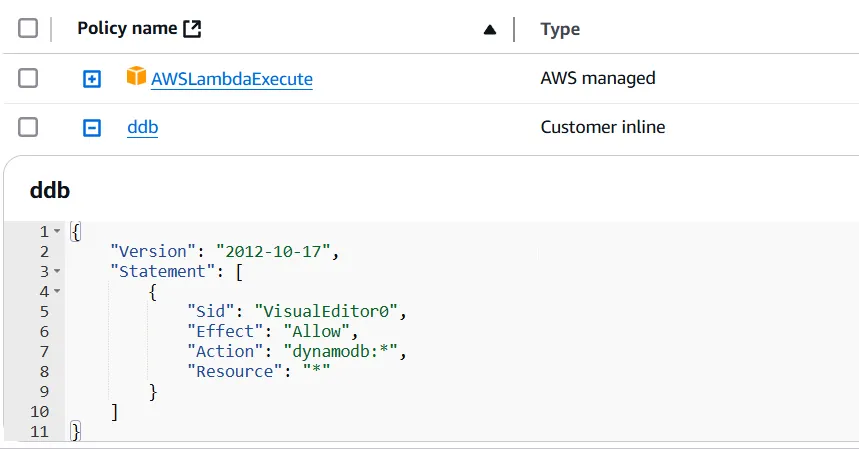This screenshot has width=859, height=449.
Task: Check the AWSLambdaExecute row checkbox
Action: tap(28, 78)
